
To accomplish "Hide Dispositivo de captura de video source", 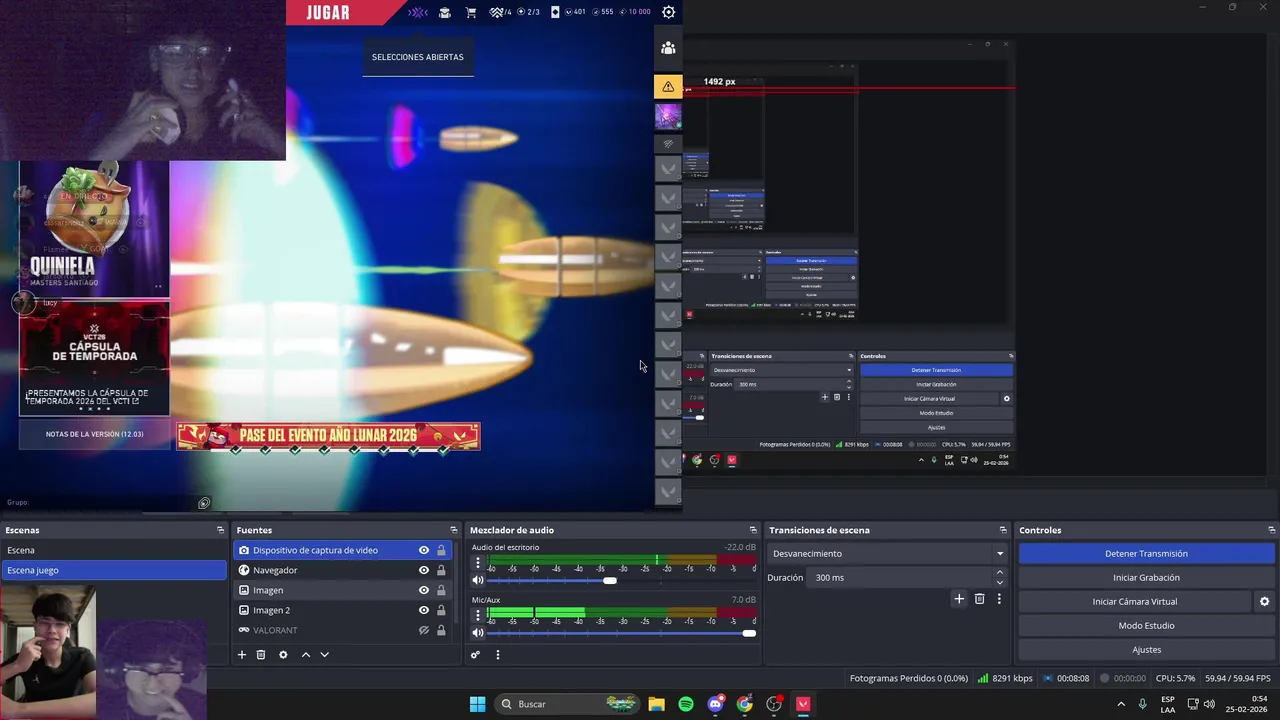I will tap(424, 550).
